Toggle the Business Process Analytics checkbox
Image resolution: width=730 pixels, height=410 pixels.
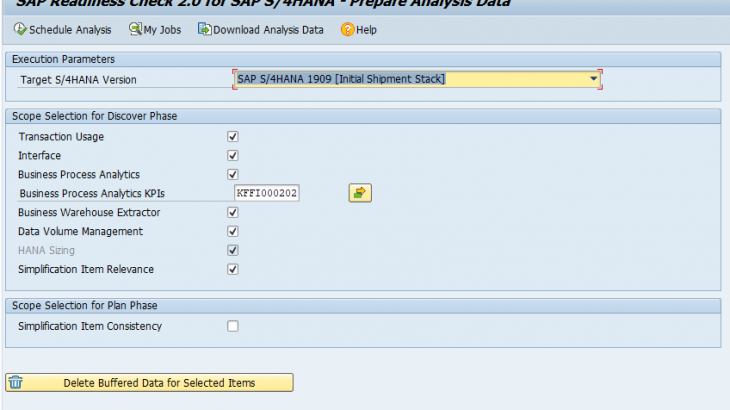click(233, 175)
